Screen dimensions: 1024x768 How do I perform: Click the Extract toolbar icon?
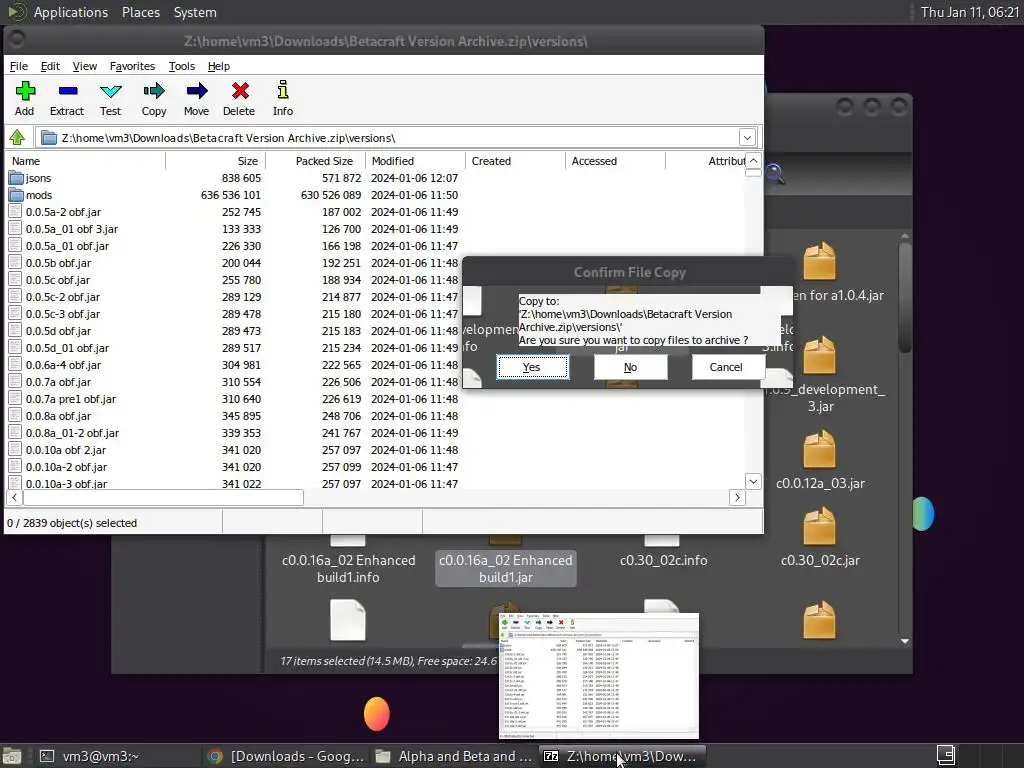click(68, 91)
